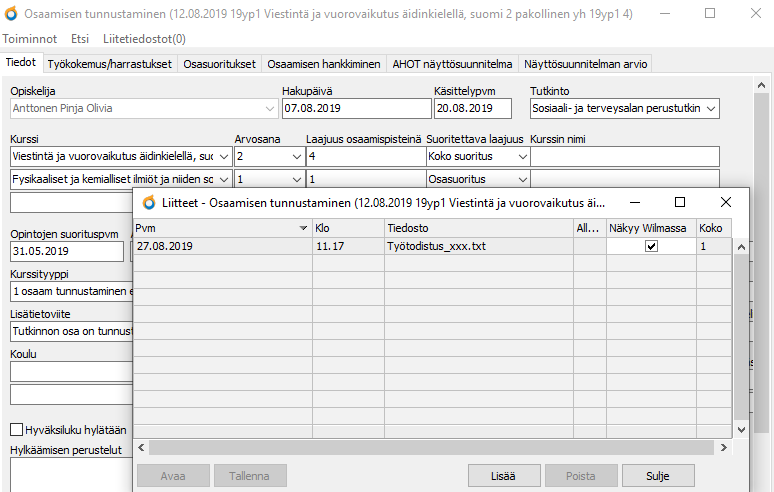Maximize the Liitteet dialog window
This screenshot has height=492, width=774.
(x=679, y=202)
